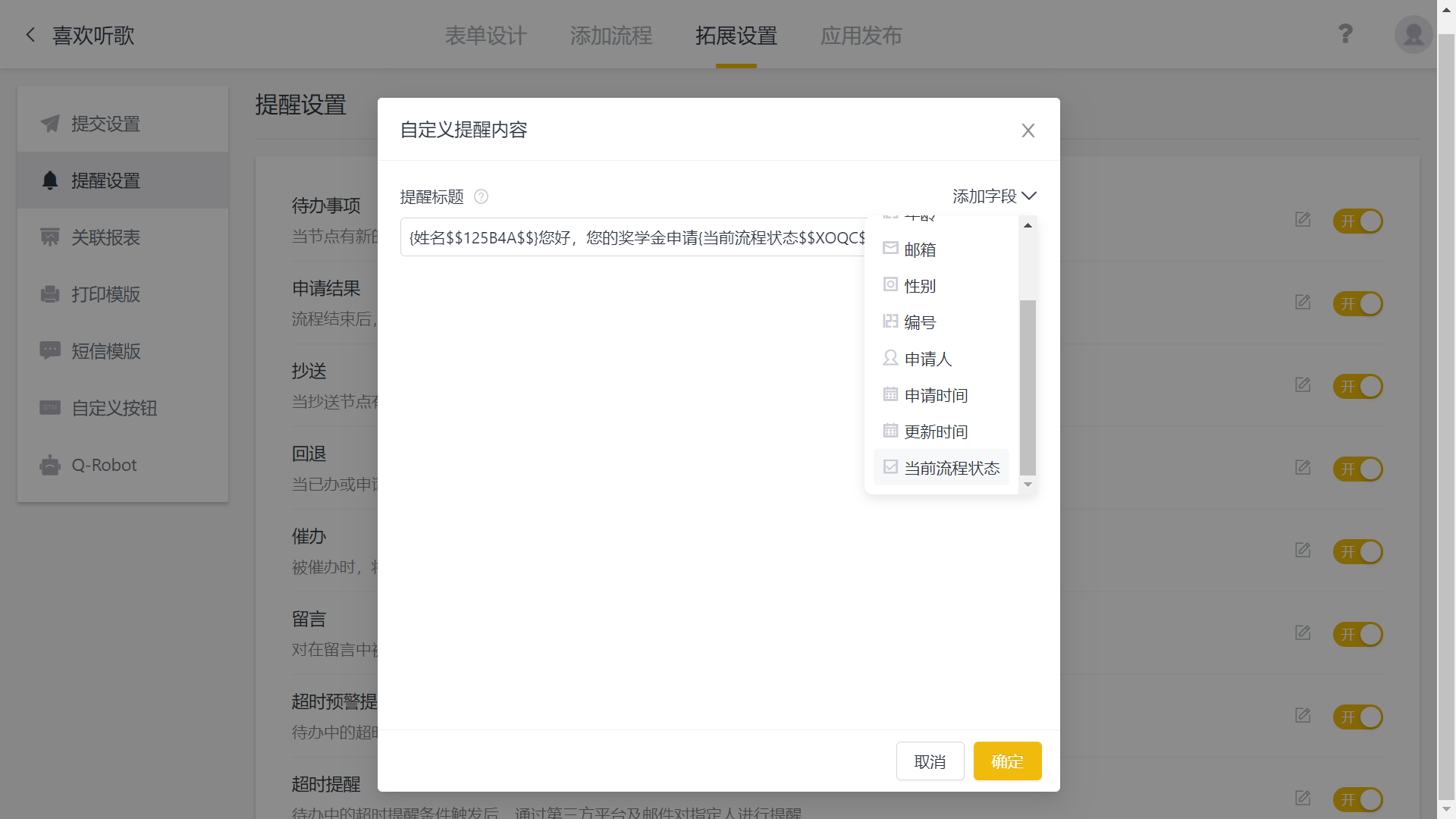Click the field list scrollbar thumb
Viewport: 1456px width, 819px height.
1028,388
